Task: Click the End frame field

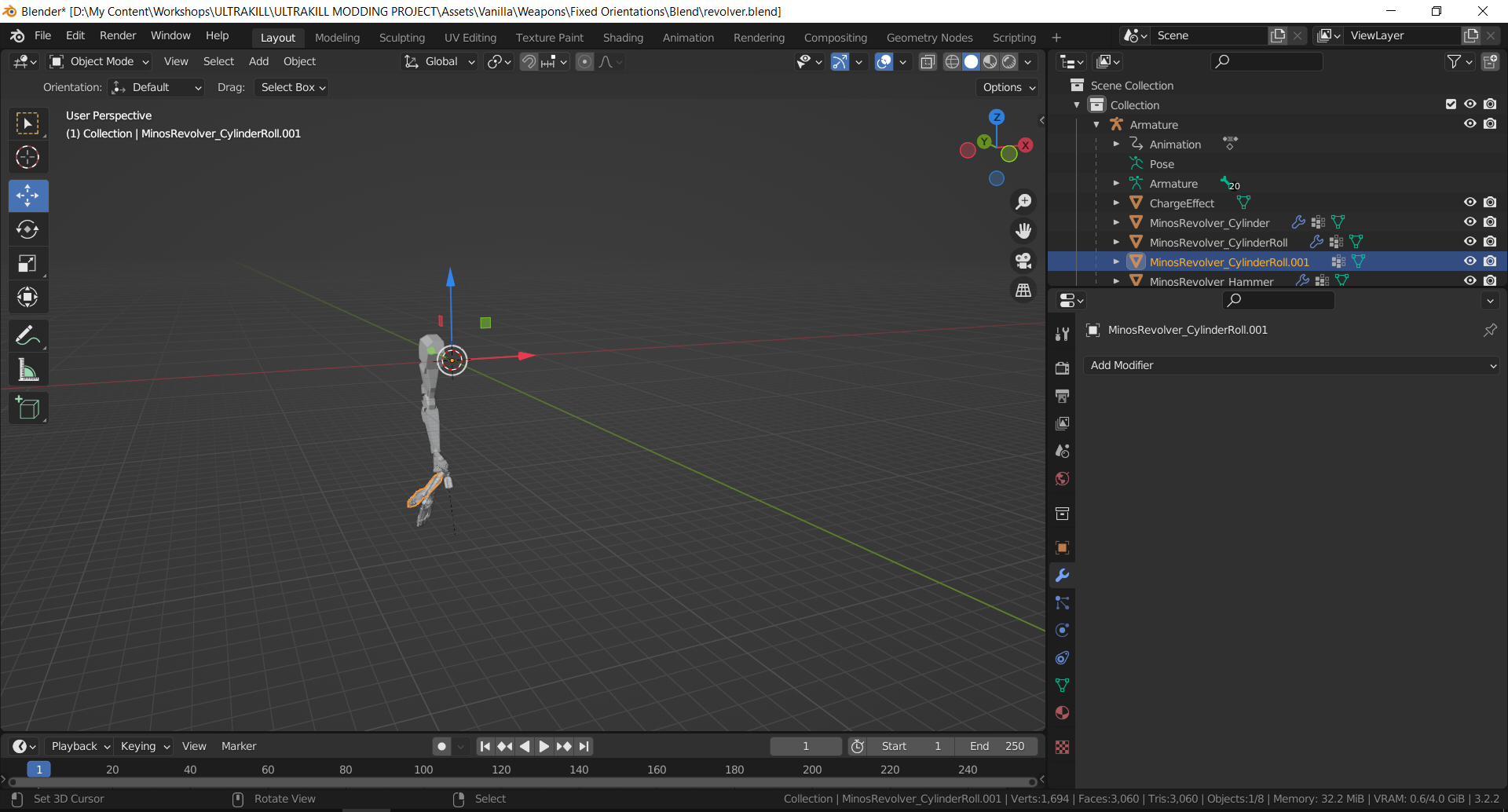Action: click(996, 747)
